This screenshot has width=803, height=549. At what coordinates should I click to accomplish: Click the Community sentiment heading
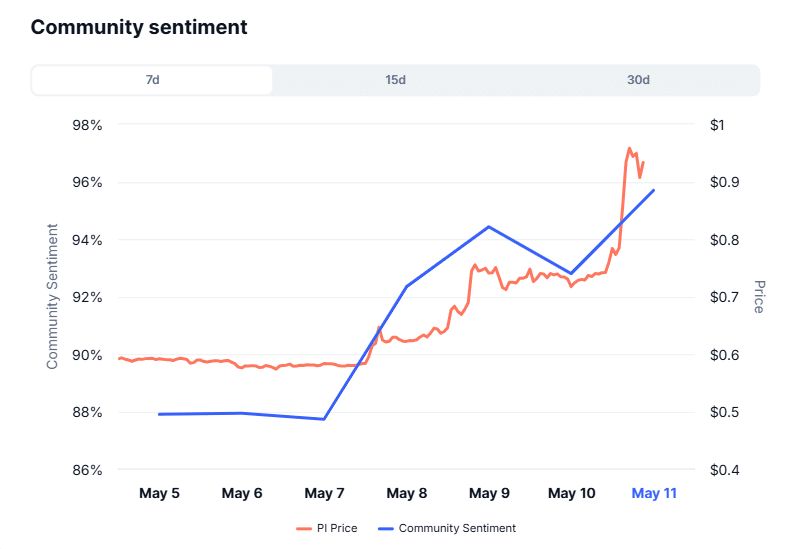click(x=139, y=27)
